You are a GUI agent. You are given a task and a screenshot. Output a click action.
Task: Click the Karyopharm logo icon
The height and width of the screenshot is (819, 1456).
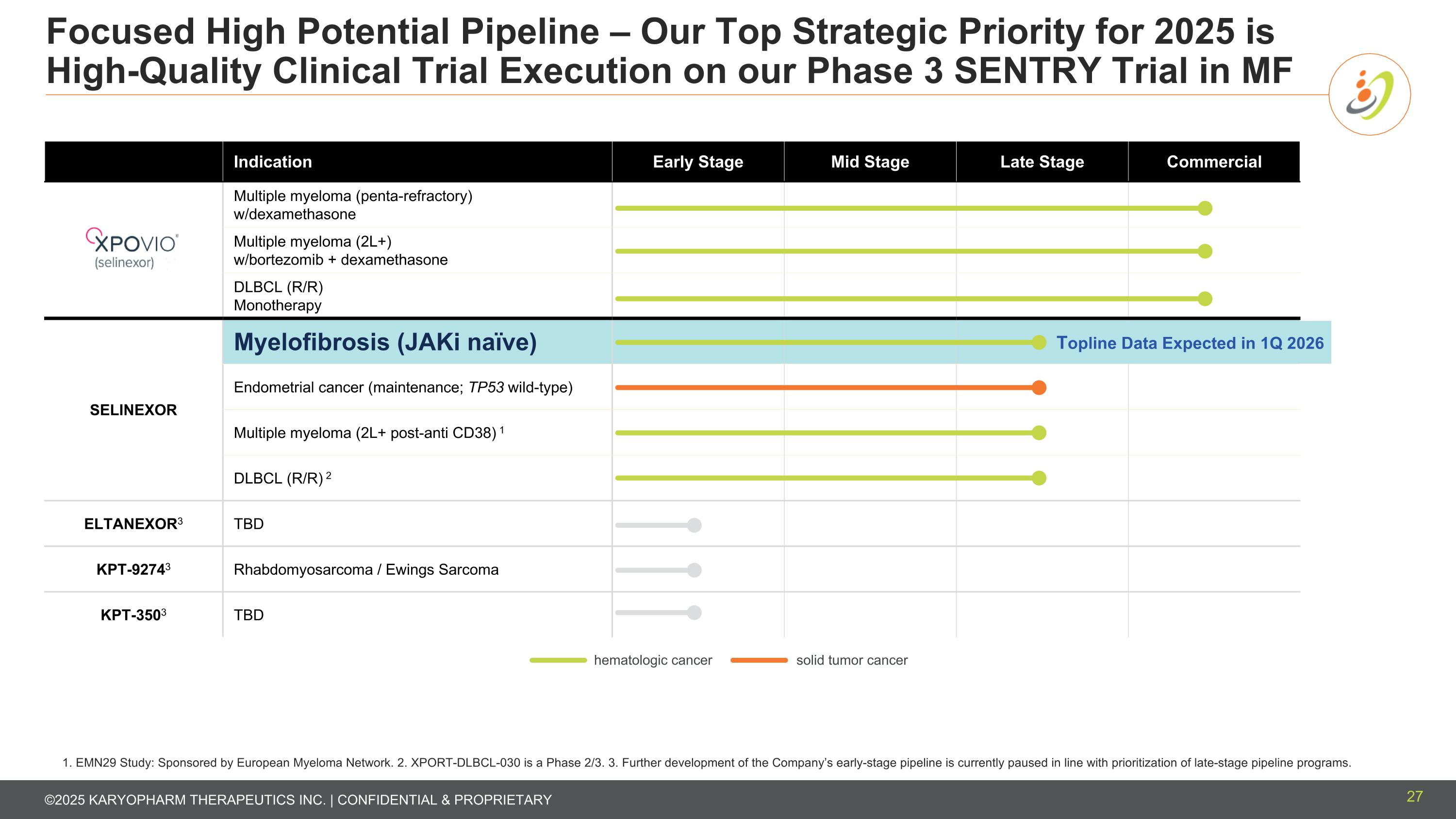[1369, 94]
